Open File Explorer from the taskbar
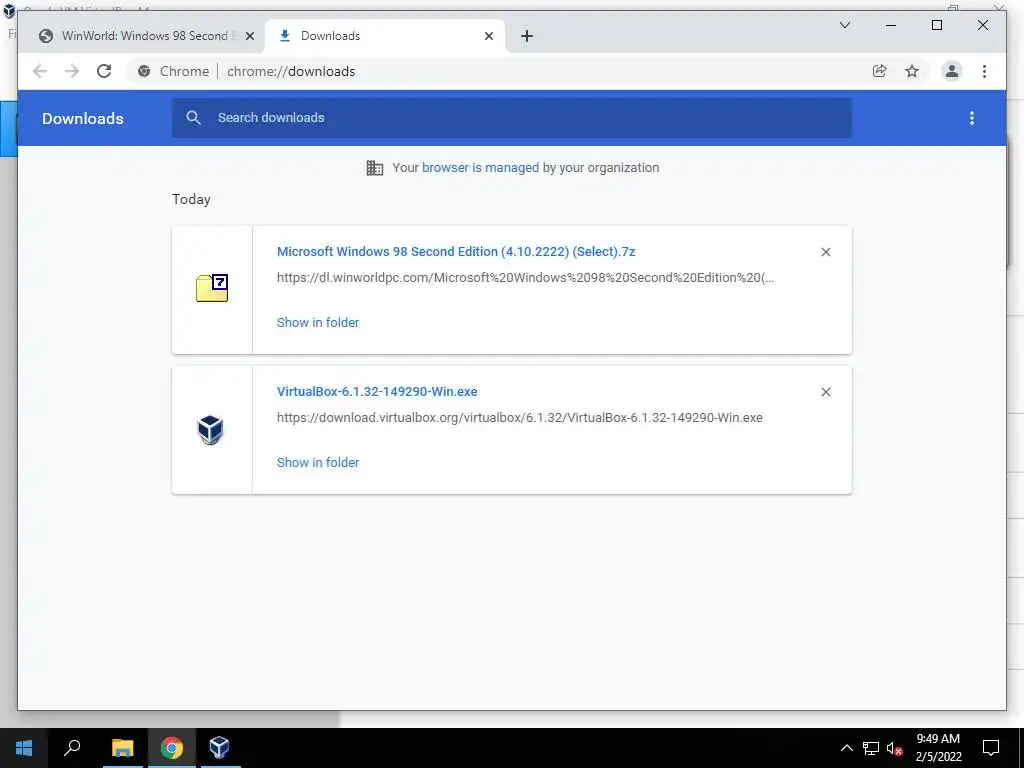Screen dimensions: 1024x768 click(122, 748)
